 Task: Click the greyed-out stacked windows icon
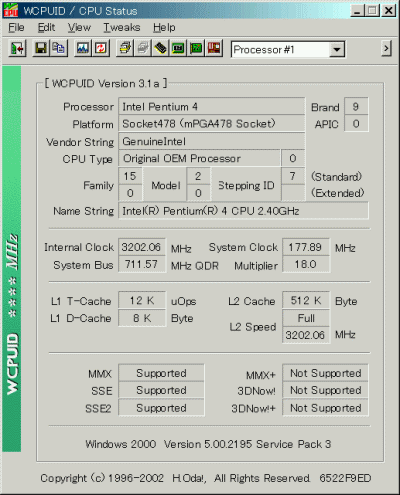(x=143, y=49)
